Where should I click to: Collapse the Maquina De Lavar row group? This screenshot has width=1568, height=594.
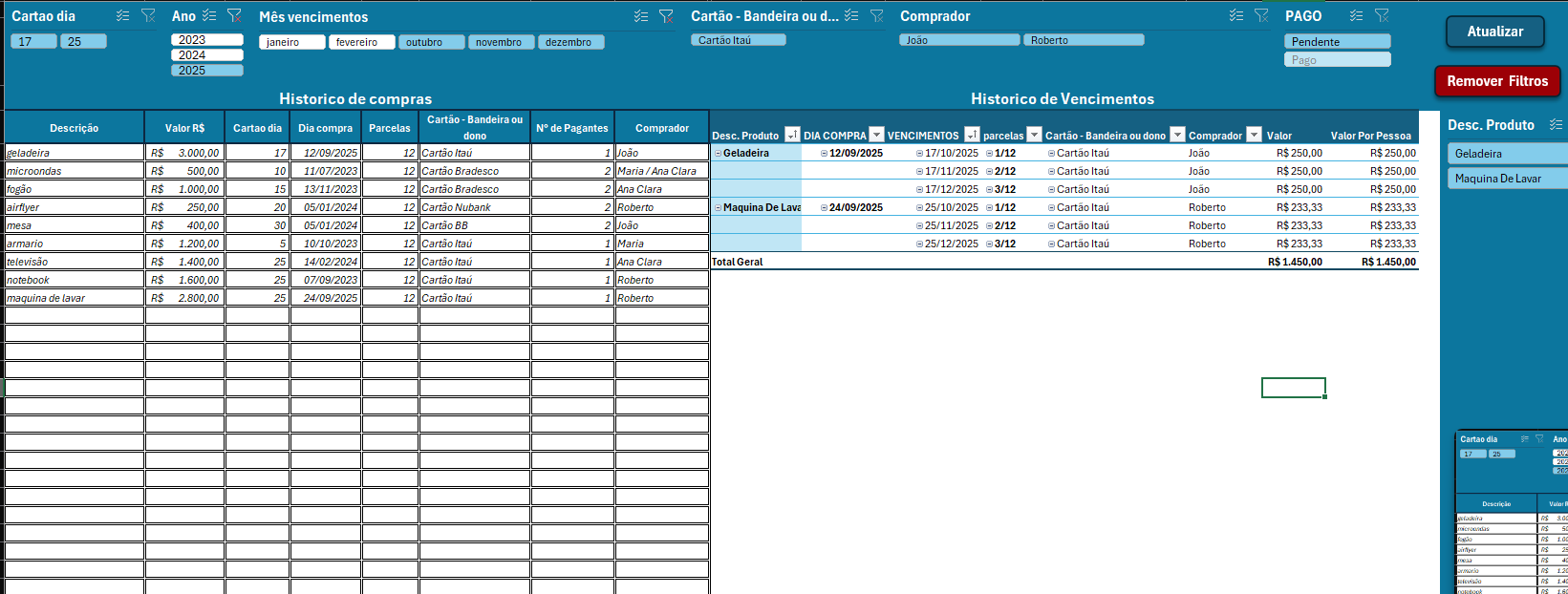click(x=718, y=207)
